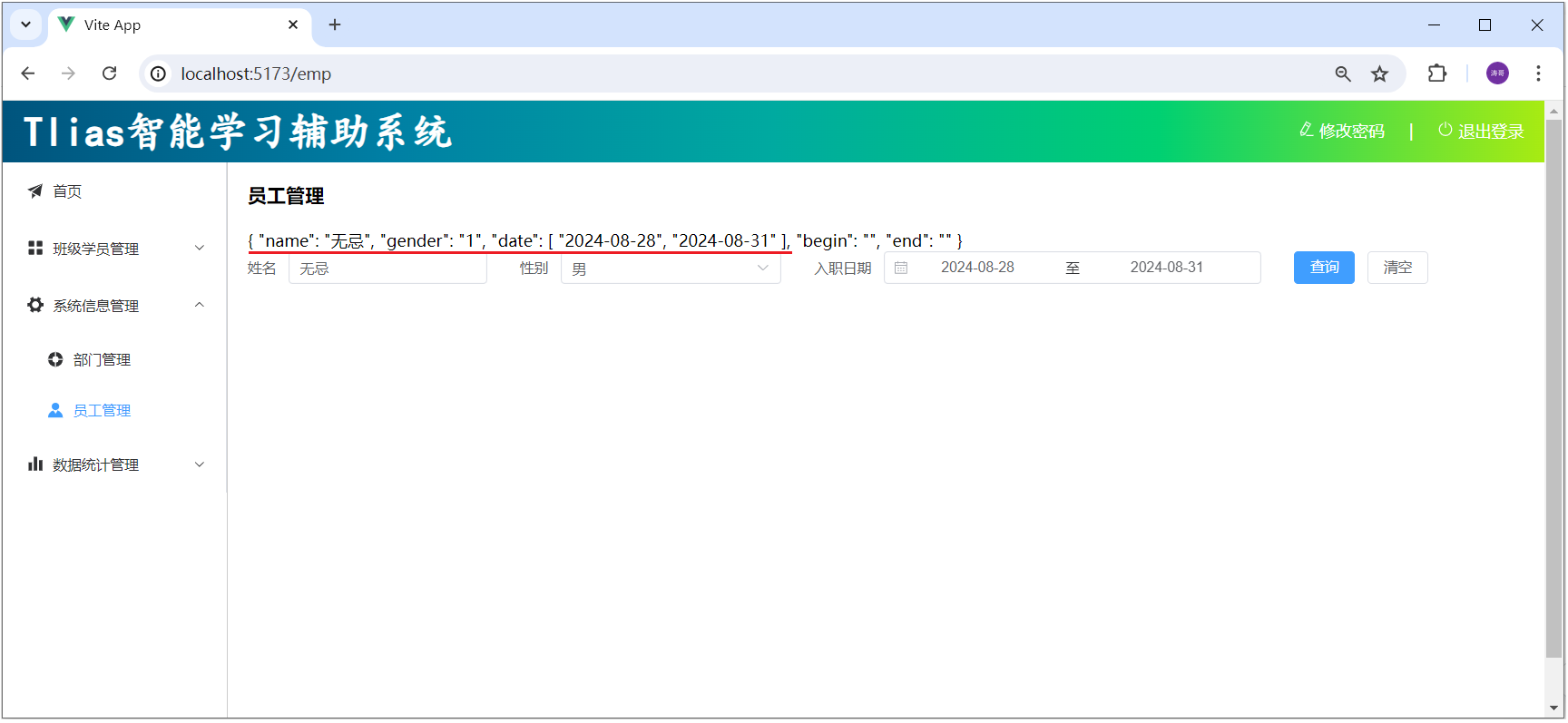
Task: Click the browser reload page icon
Action: point(110,73)
